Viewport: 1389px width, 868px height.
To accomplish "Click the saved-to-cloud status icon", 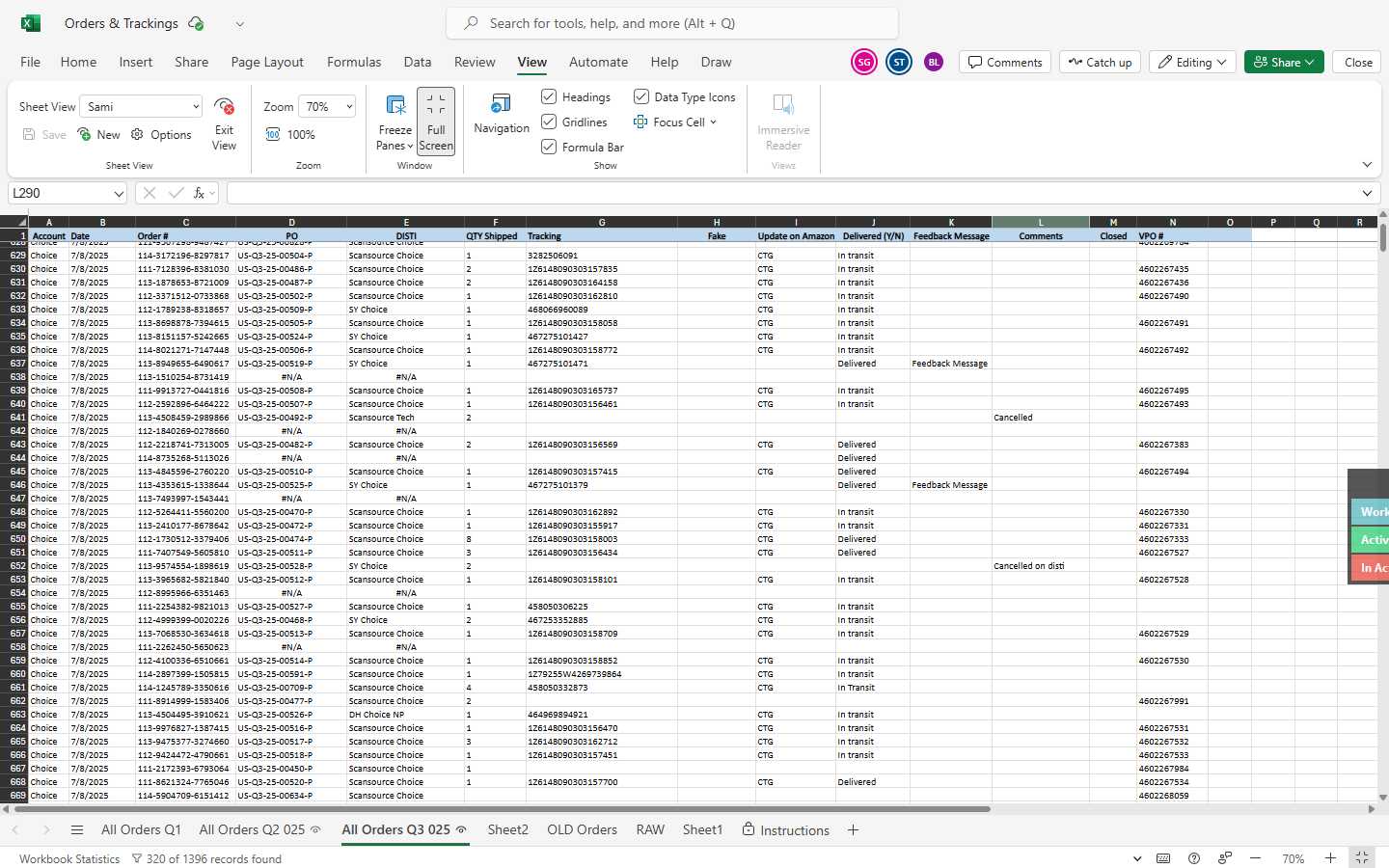I will 196,23.
